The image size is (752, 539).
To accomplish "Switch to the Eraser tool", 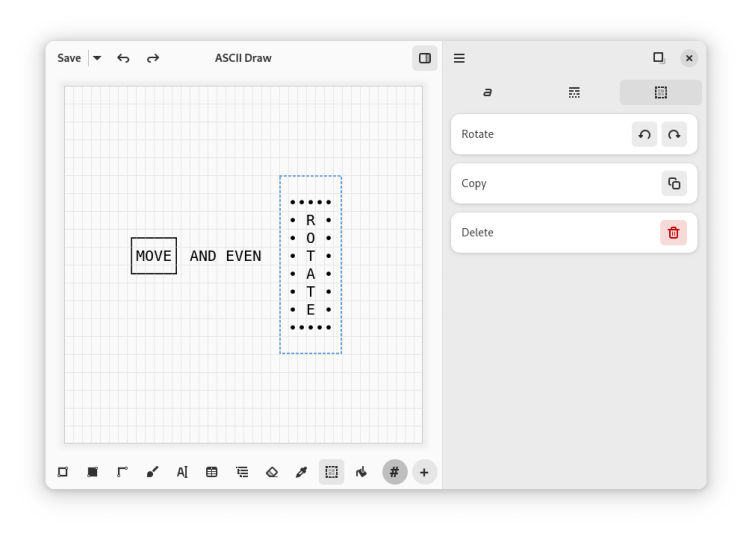I will pos(272,472).
